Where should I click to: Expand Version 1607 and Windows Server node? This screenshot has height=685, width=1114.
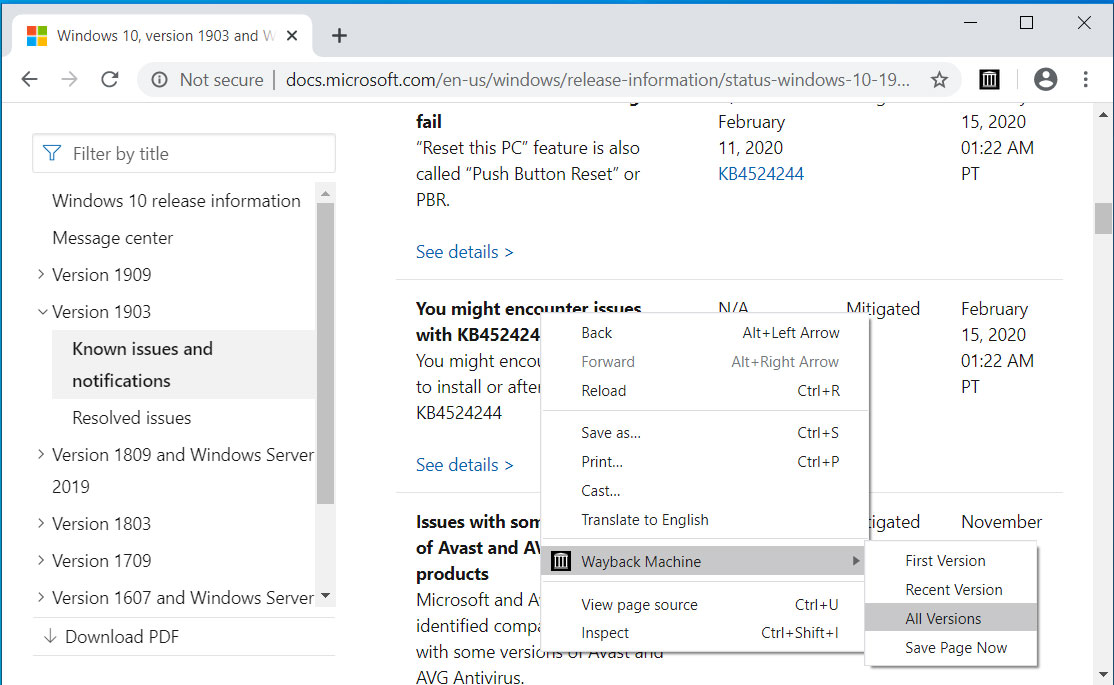[x=40, y=597]
